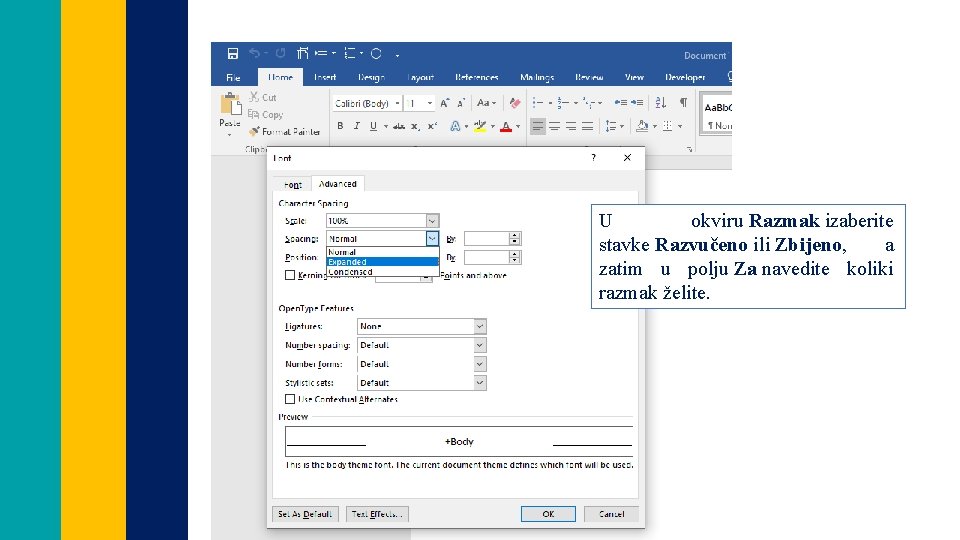Open the Number spacing dropdown

coord(422,345)
